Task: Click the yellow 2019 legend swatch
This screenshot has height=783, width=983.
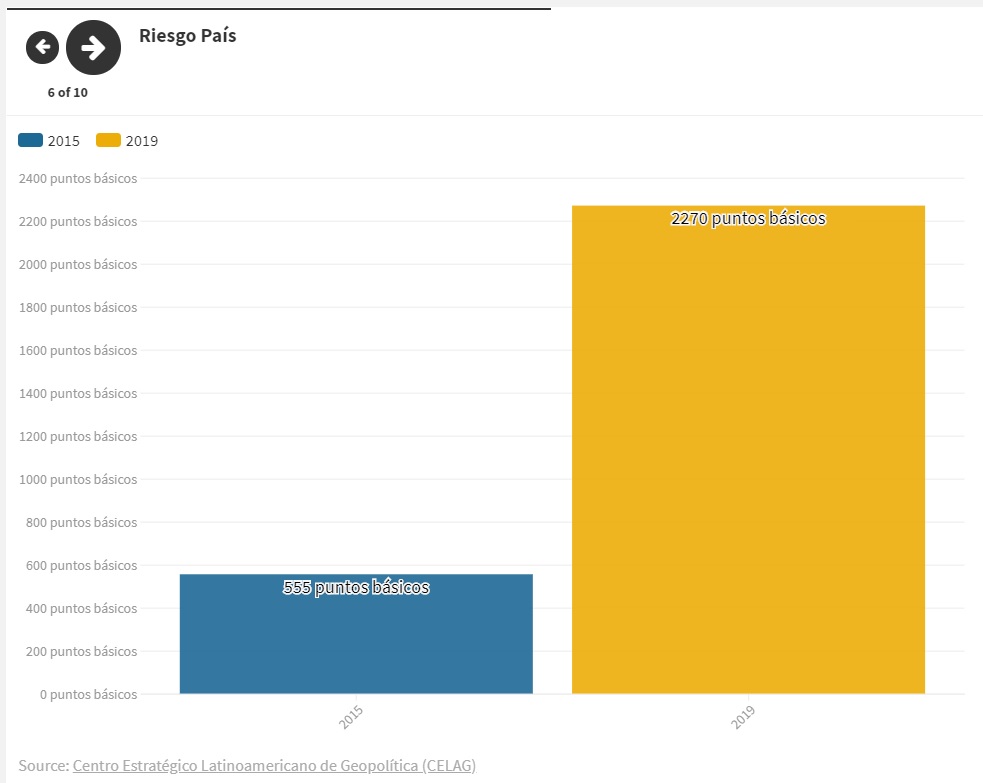Action: 108,141
